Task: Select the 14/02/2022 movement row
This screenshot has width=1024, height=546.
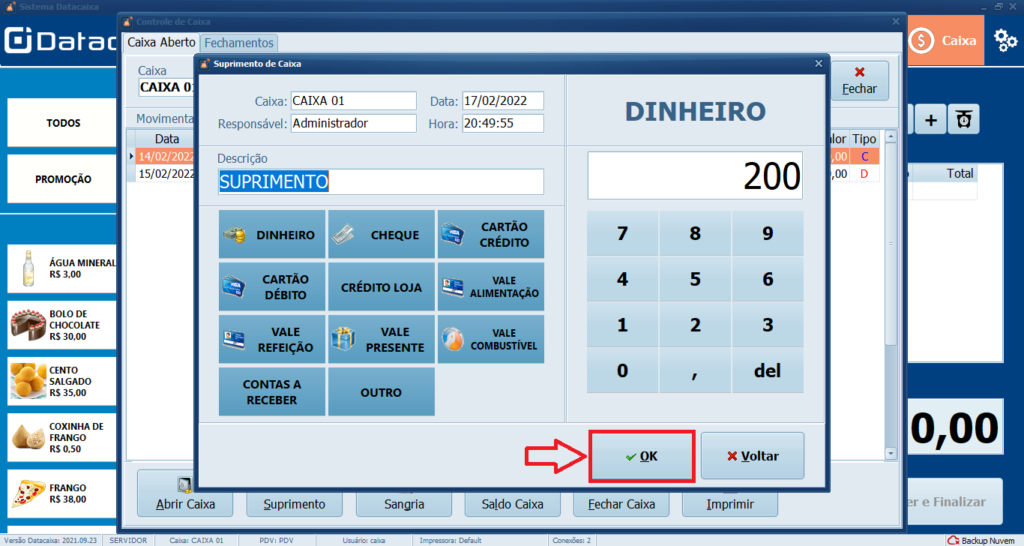Action: click(x=166, y=157)
